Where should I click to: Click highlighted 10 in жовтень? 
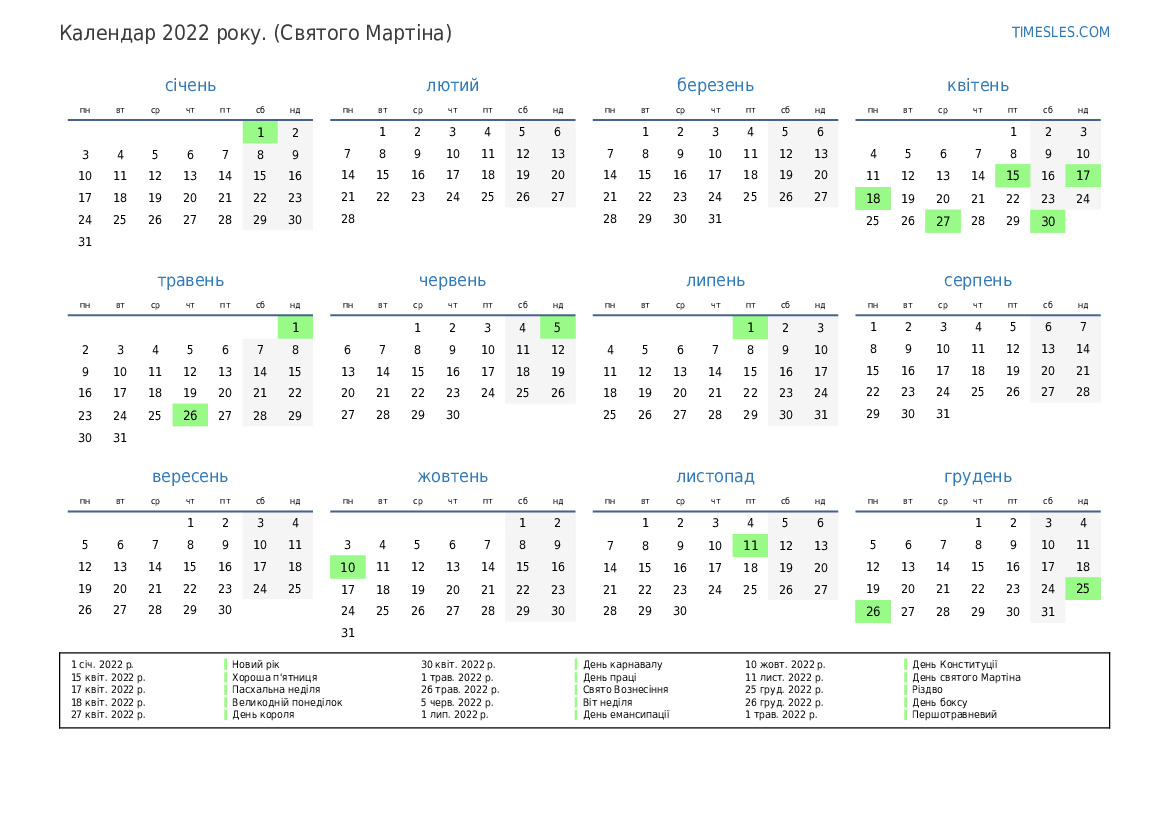[347, 567]
